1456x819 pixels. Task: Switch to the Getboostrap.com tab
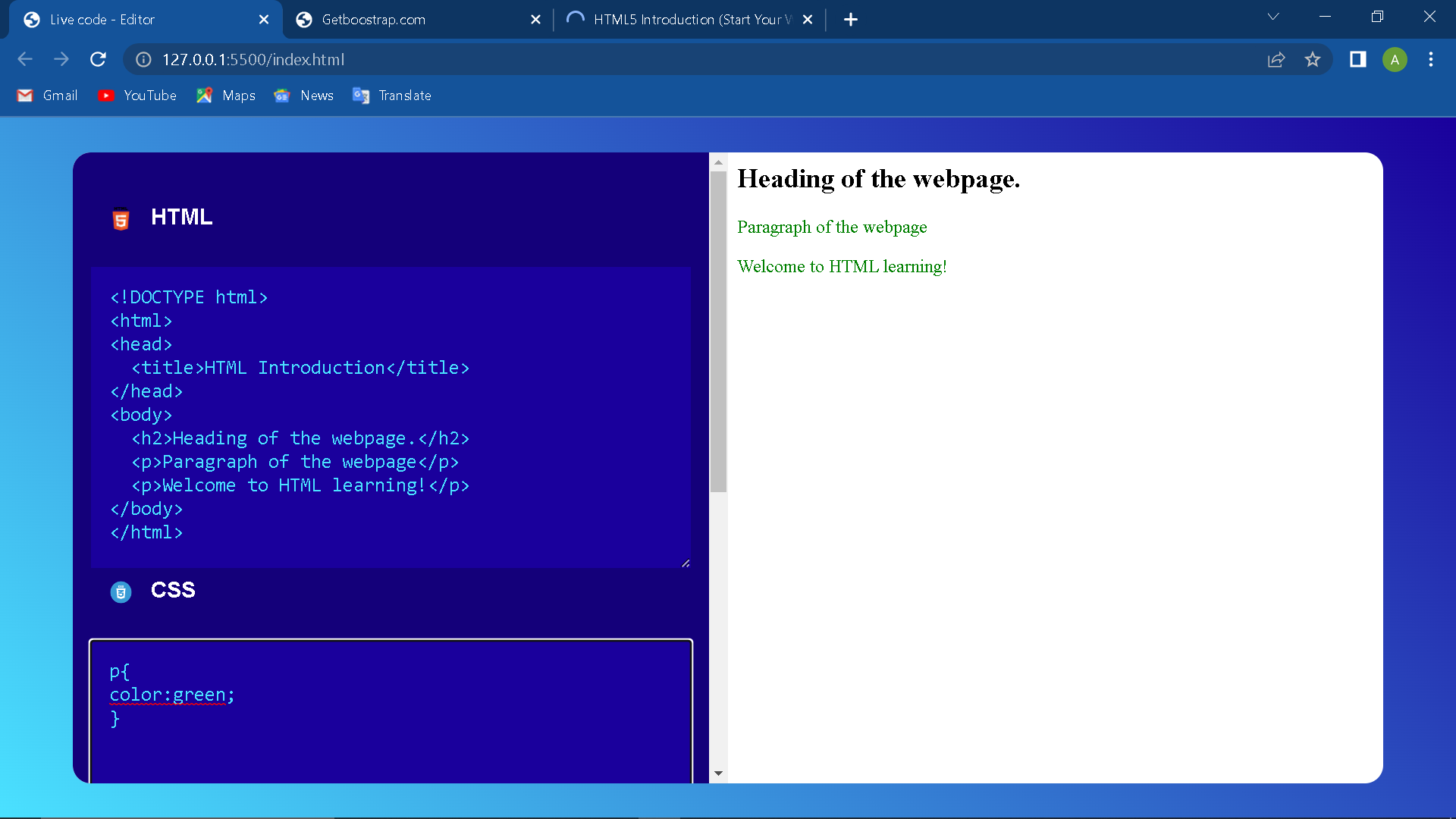click(417, 20)
